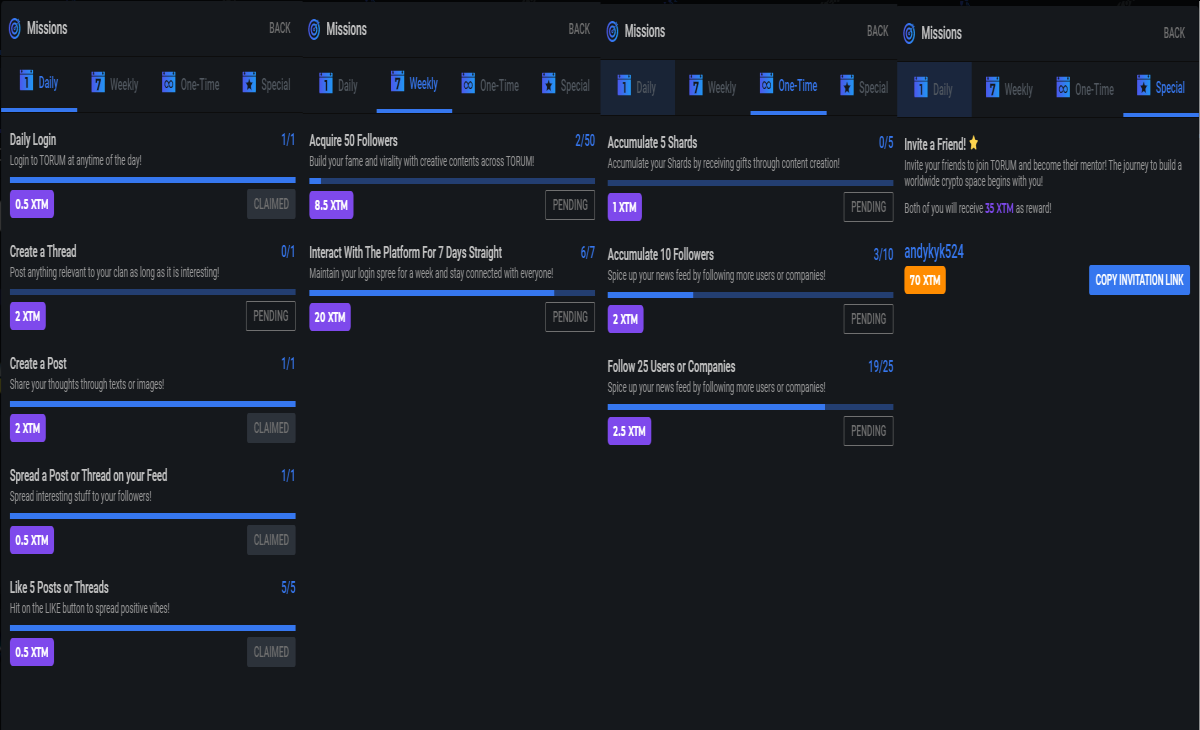
Task: Click the One-Time infinity icon in the Weekly panel
Action: click(467, 84)
